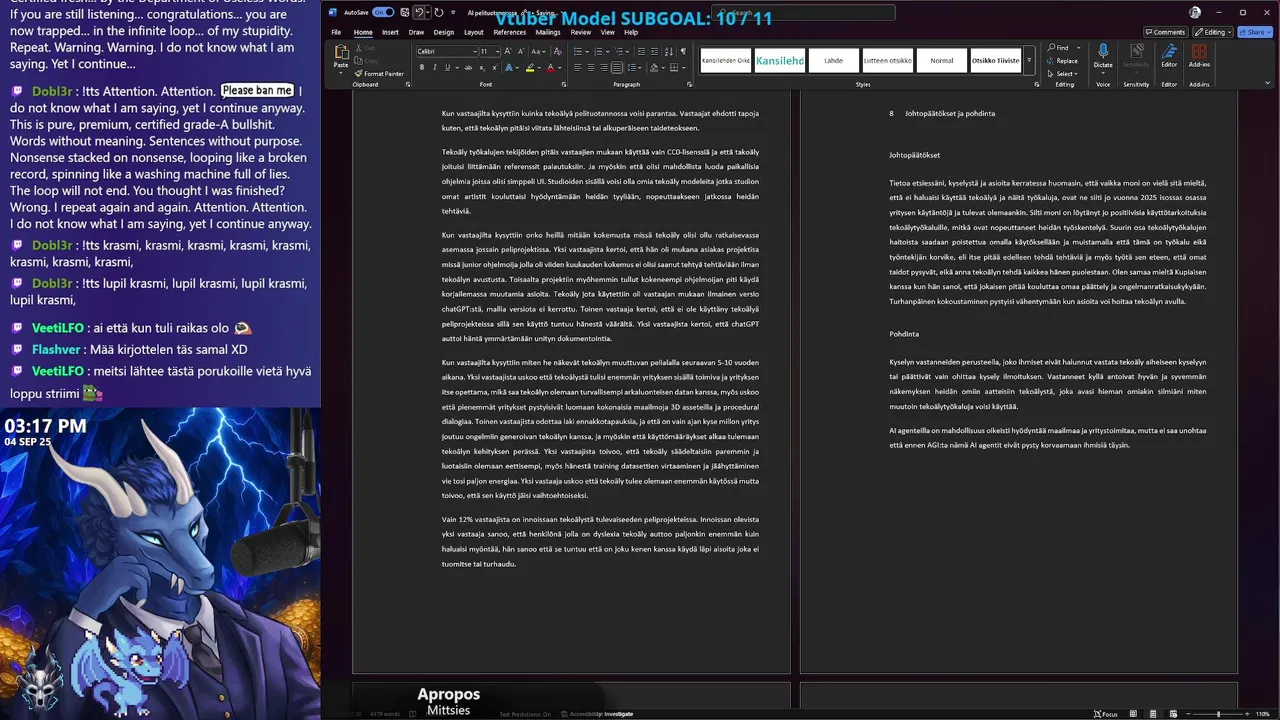Apply yellow text highlight color
Viewport: 1280px width, 720px height.
coord(530,68)
